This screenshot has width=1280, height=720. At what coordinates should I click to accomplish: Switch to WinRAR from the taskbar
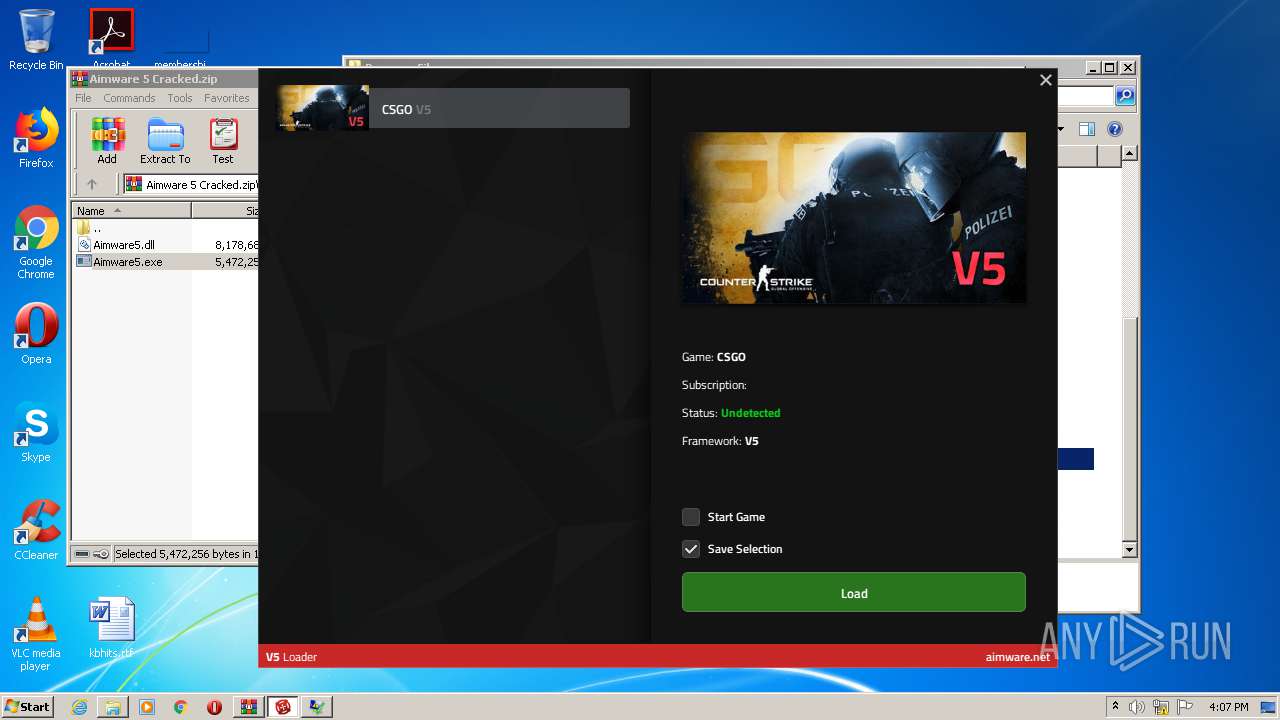pos(249,707)
